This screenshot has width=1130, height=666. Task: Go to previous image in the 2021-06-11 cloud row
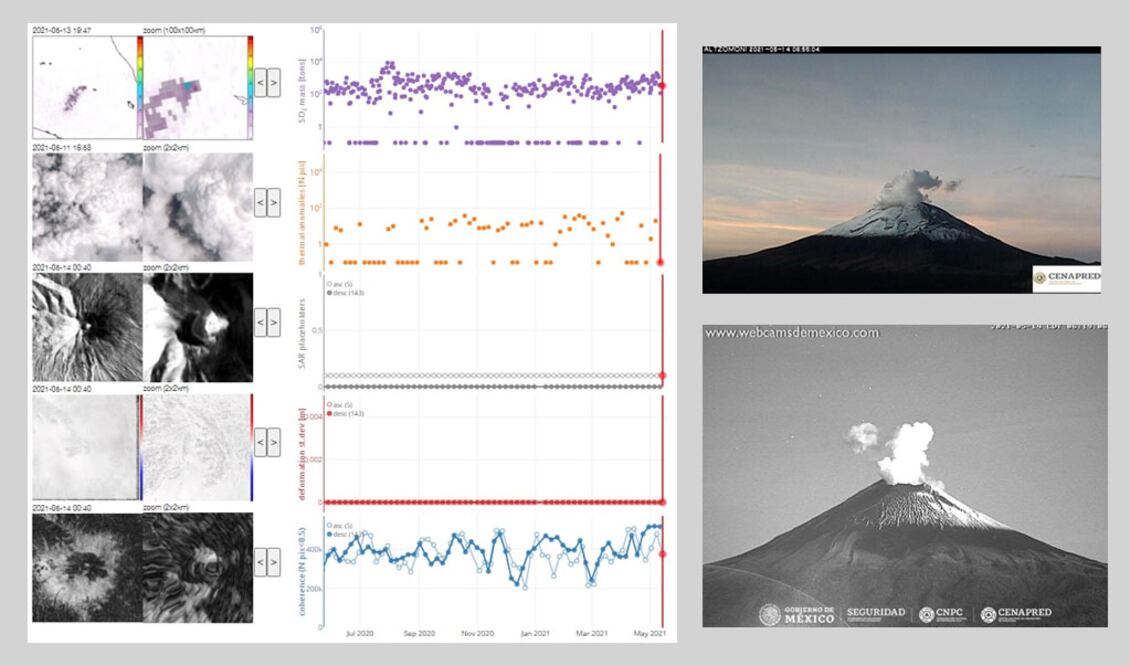260,202
